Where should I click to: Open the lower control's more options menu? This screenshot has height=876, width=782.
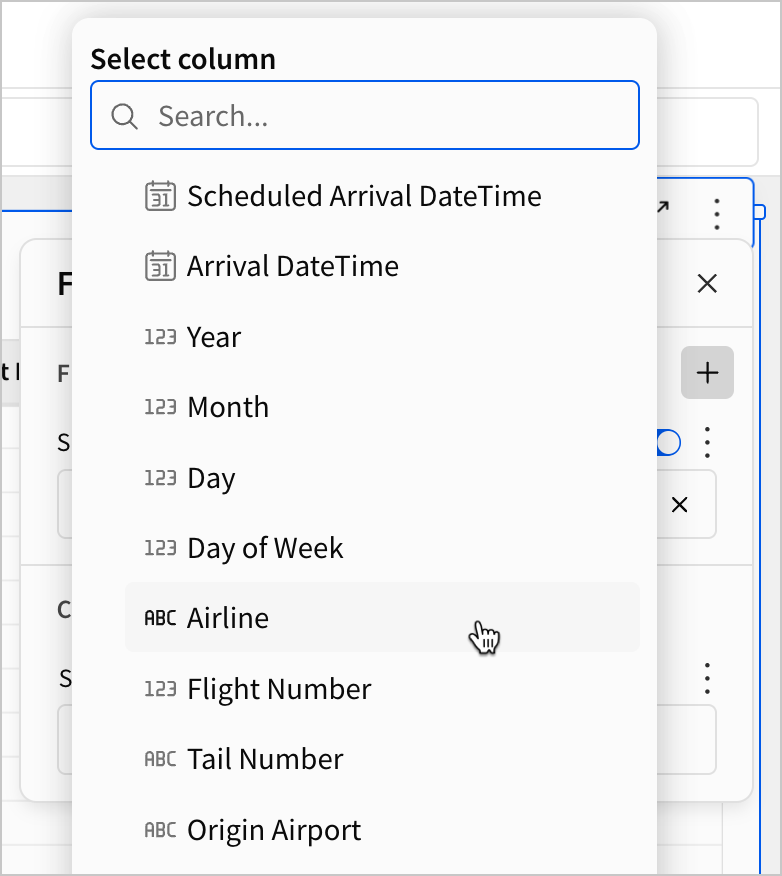(x=708, y=679)
